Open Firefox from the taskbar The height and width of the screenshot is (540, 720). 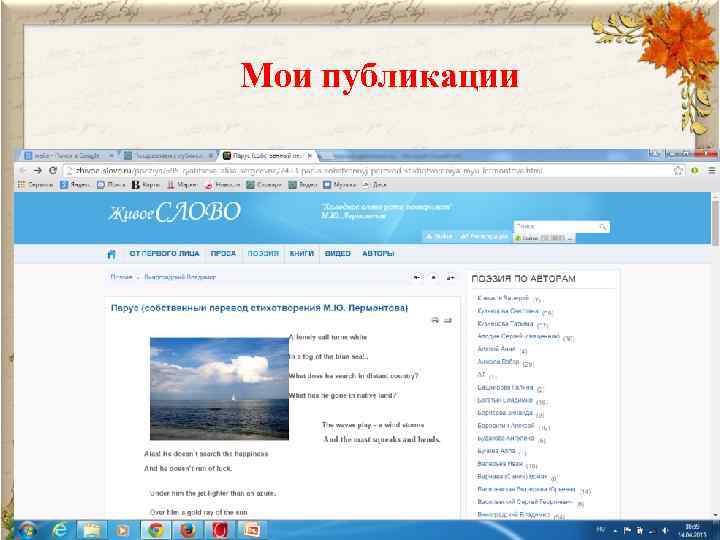tap(187, 530)
